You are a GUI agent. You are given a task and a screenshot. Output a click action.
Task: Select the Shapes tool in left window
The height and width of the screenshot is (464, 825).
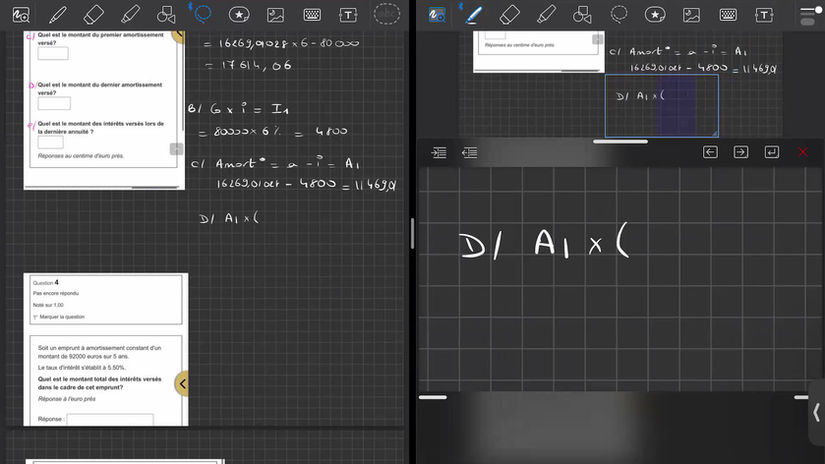166,15
